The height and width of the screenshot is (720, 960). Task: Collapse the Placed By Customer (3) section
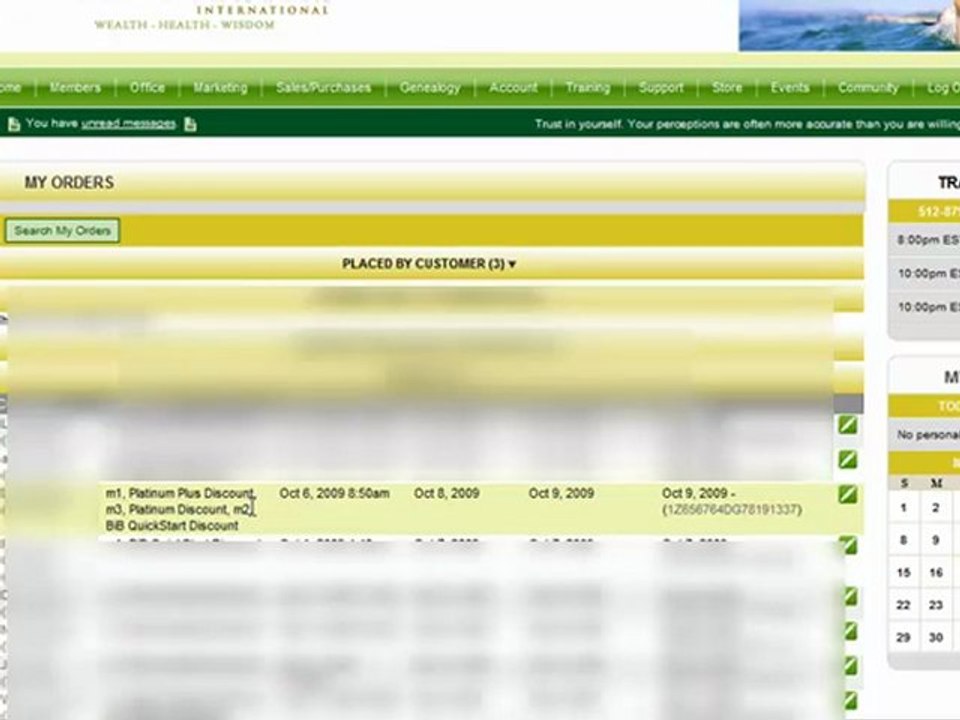point(429,264)
